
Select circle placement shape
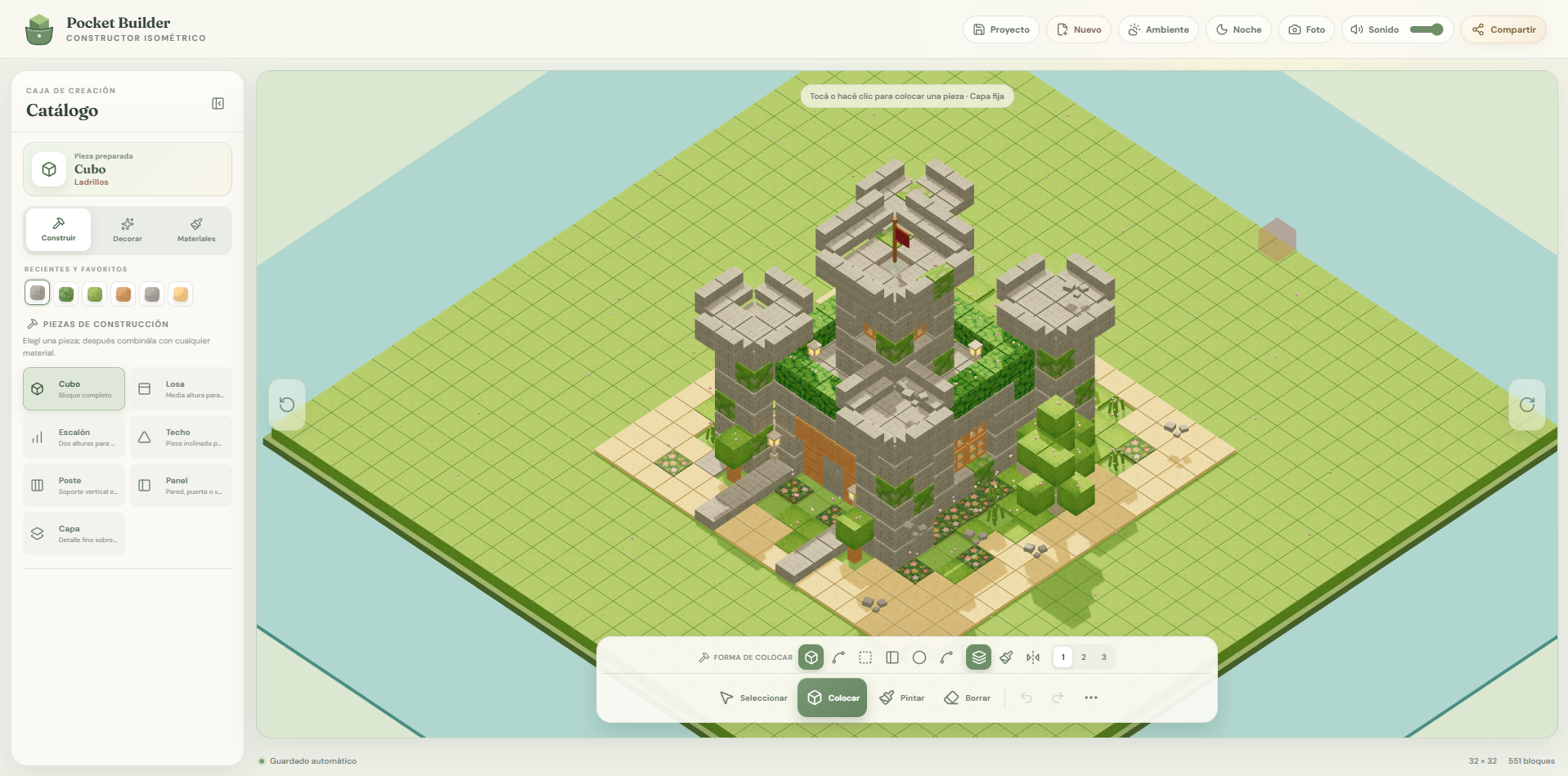919,657
